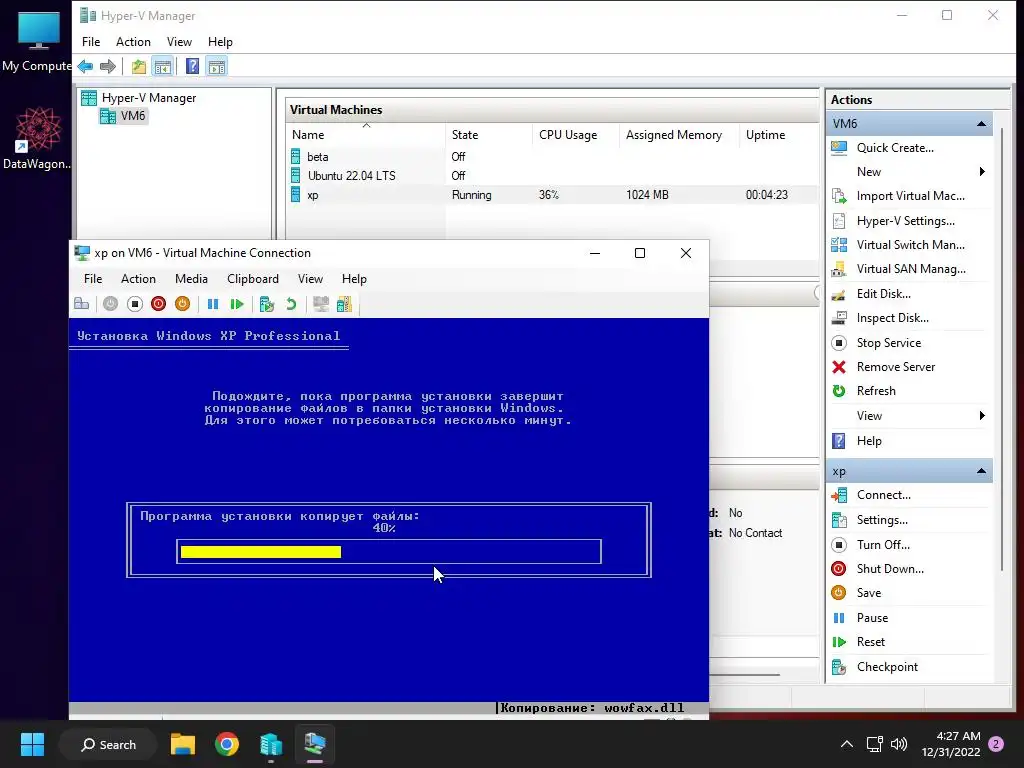Open Hyper-V Settings action
The height and width of the screenshot is (768, 1024).
pos(905,221)
